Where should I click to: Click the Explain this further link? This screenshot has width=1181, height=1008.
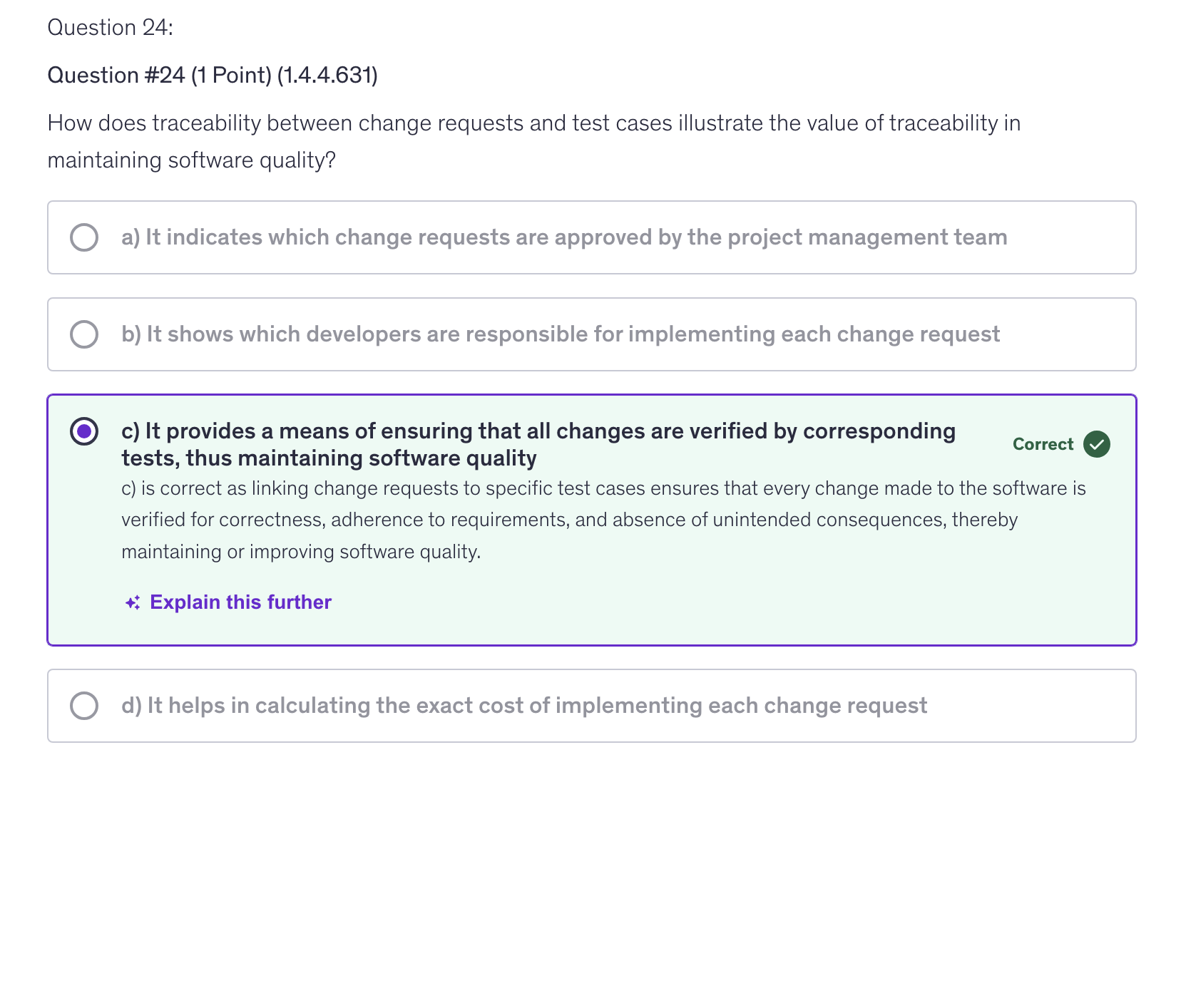[x=240, y=602]
